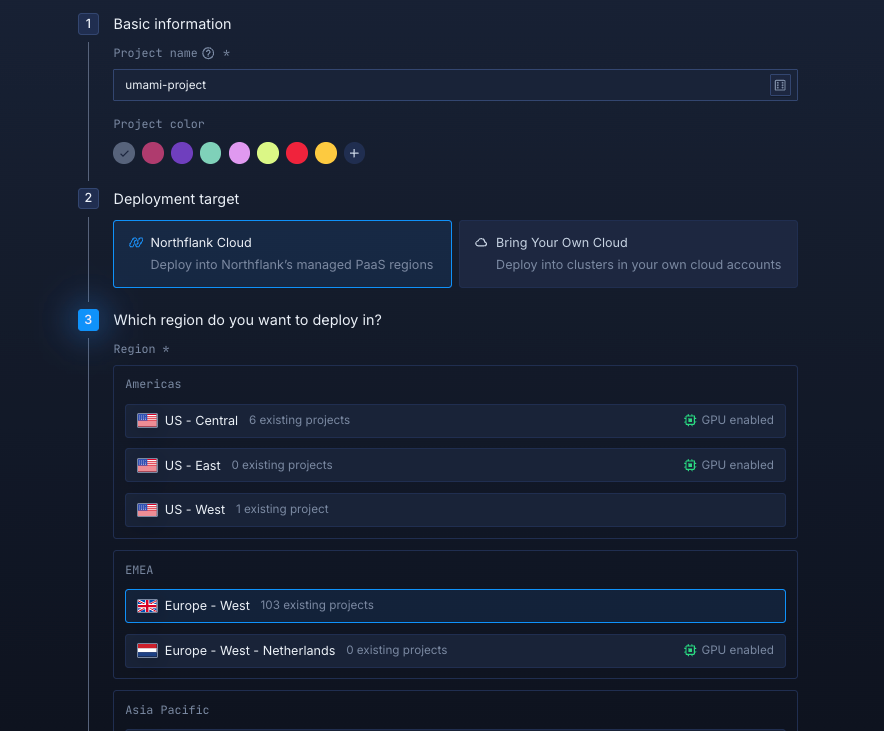The image size is (884, 731).
Task: Click the help icon beside Project name
Action: (x=208, y=53)
